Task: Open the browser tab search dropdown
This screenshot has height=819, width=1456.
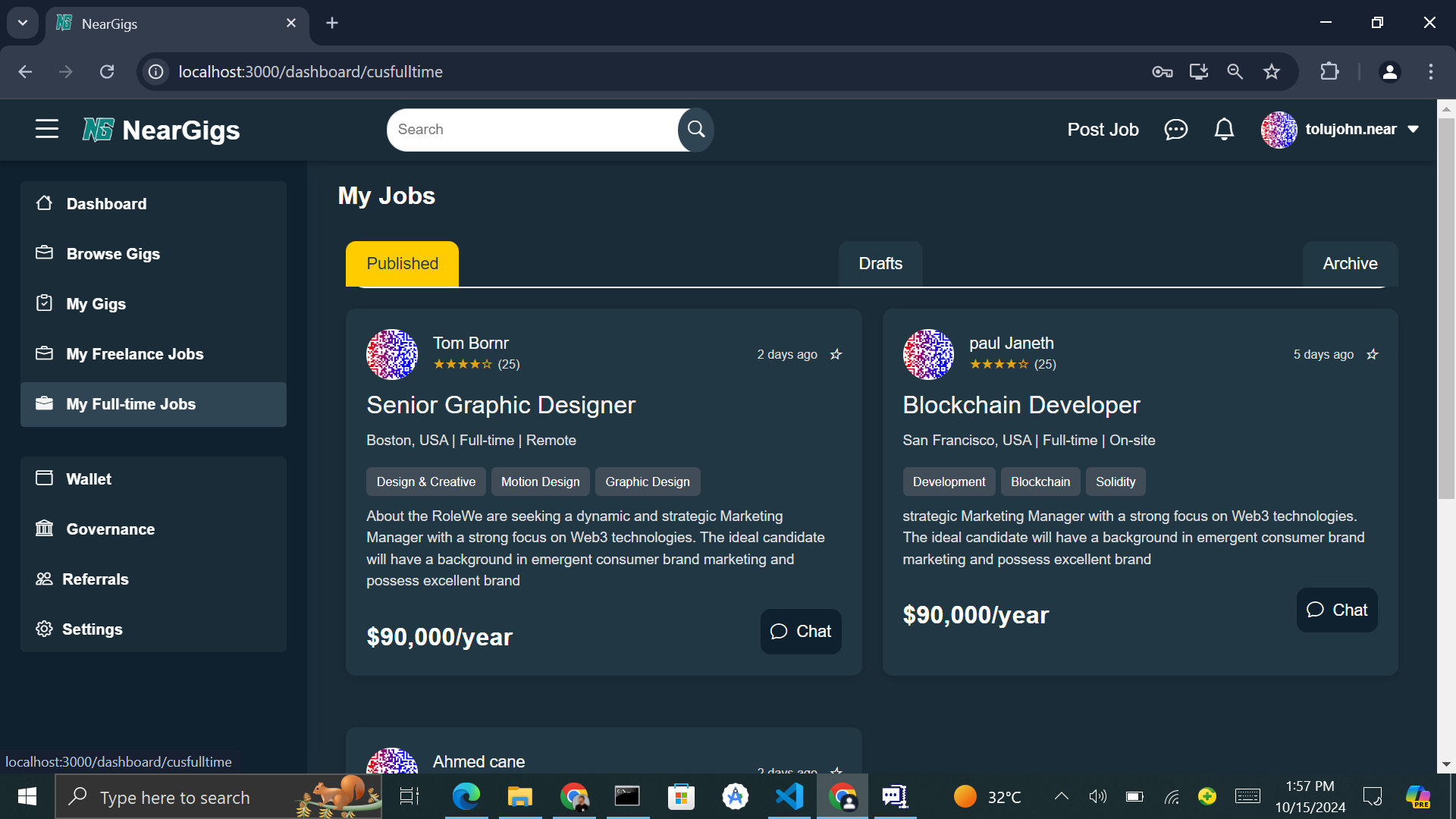Action: click(x=22, y=23)
